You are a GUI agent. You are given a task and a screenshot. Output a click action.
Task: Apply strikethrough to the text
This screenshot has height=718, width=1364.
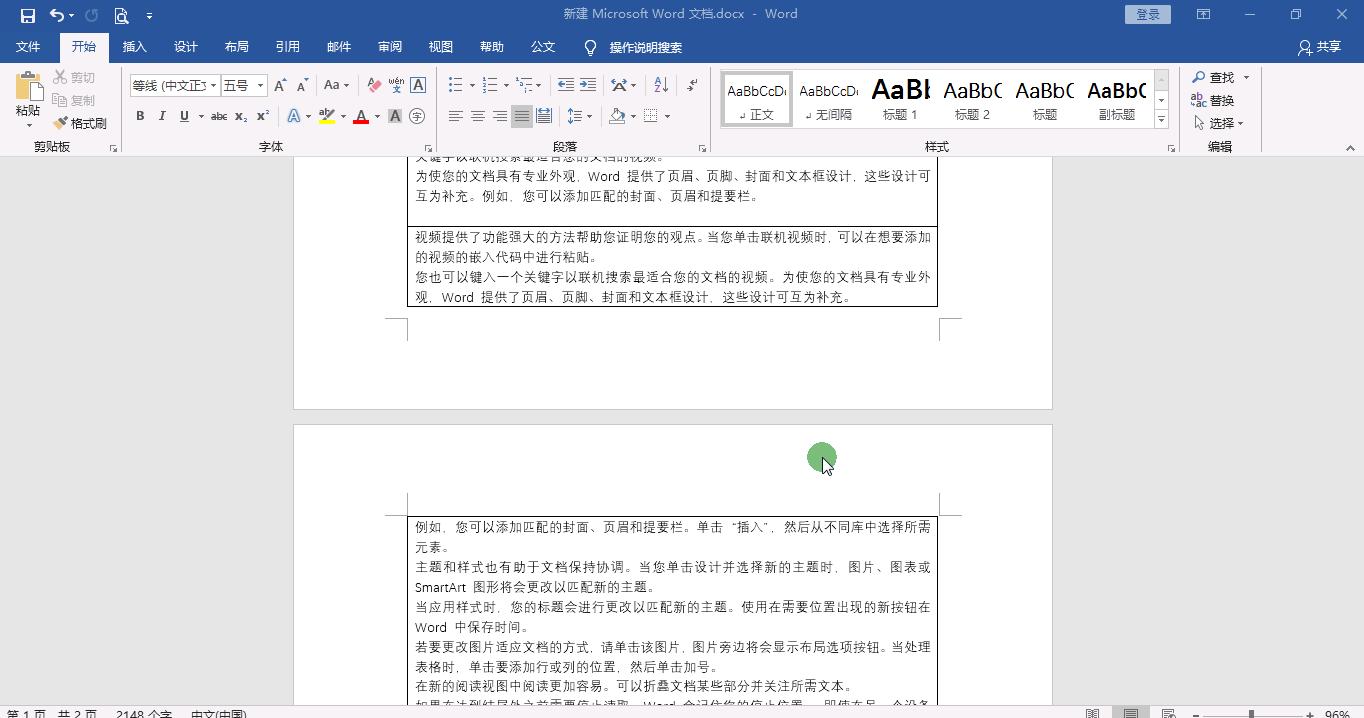219,116
